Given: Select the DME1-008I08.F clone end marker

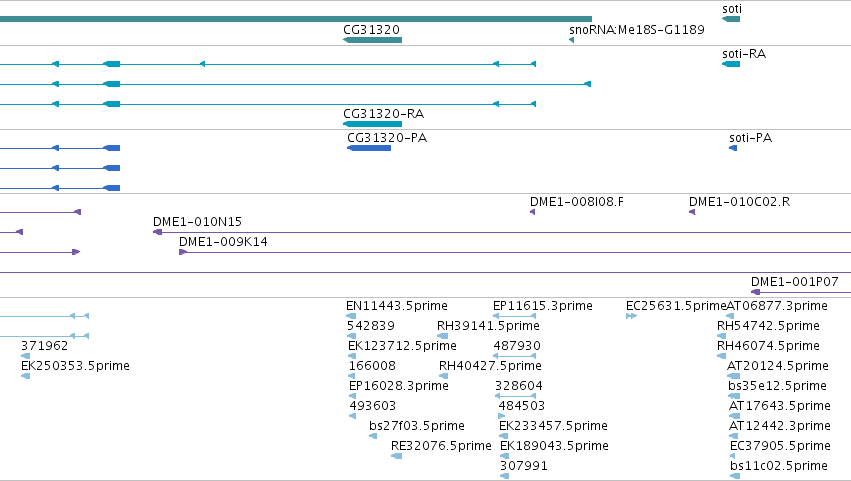Looking at the screenshot, I should (x=532, y=212).
